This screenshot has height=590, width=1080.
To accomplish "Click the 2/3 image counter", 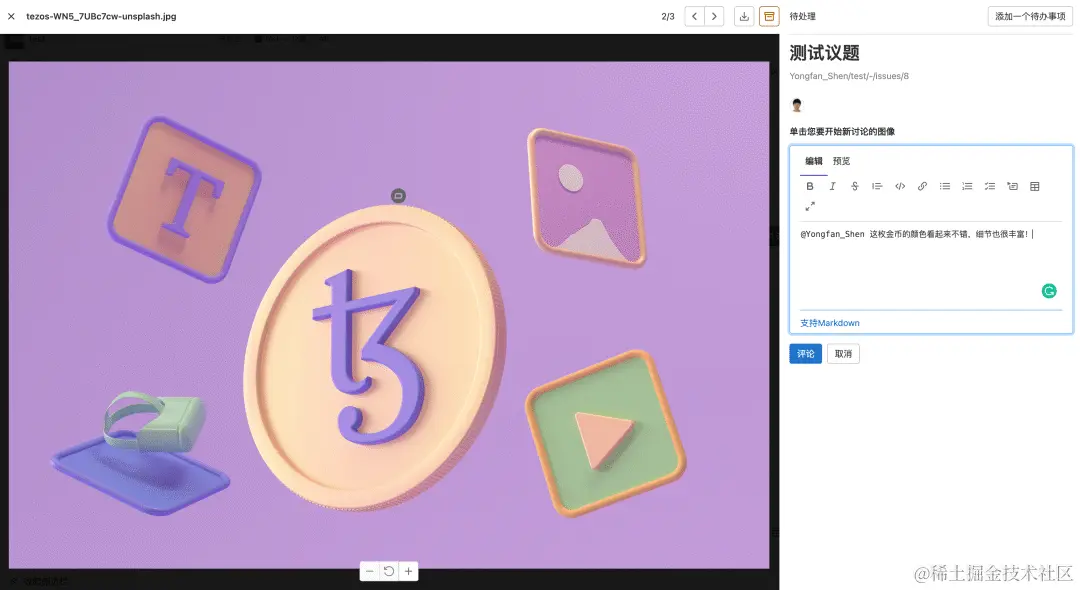I will coord(667,17).
